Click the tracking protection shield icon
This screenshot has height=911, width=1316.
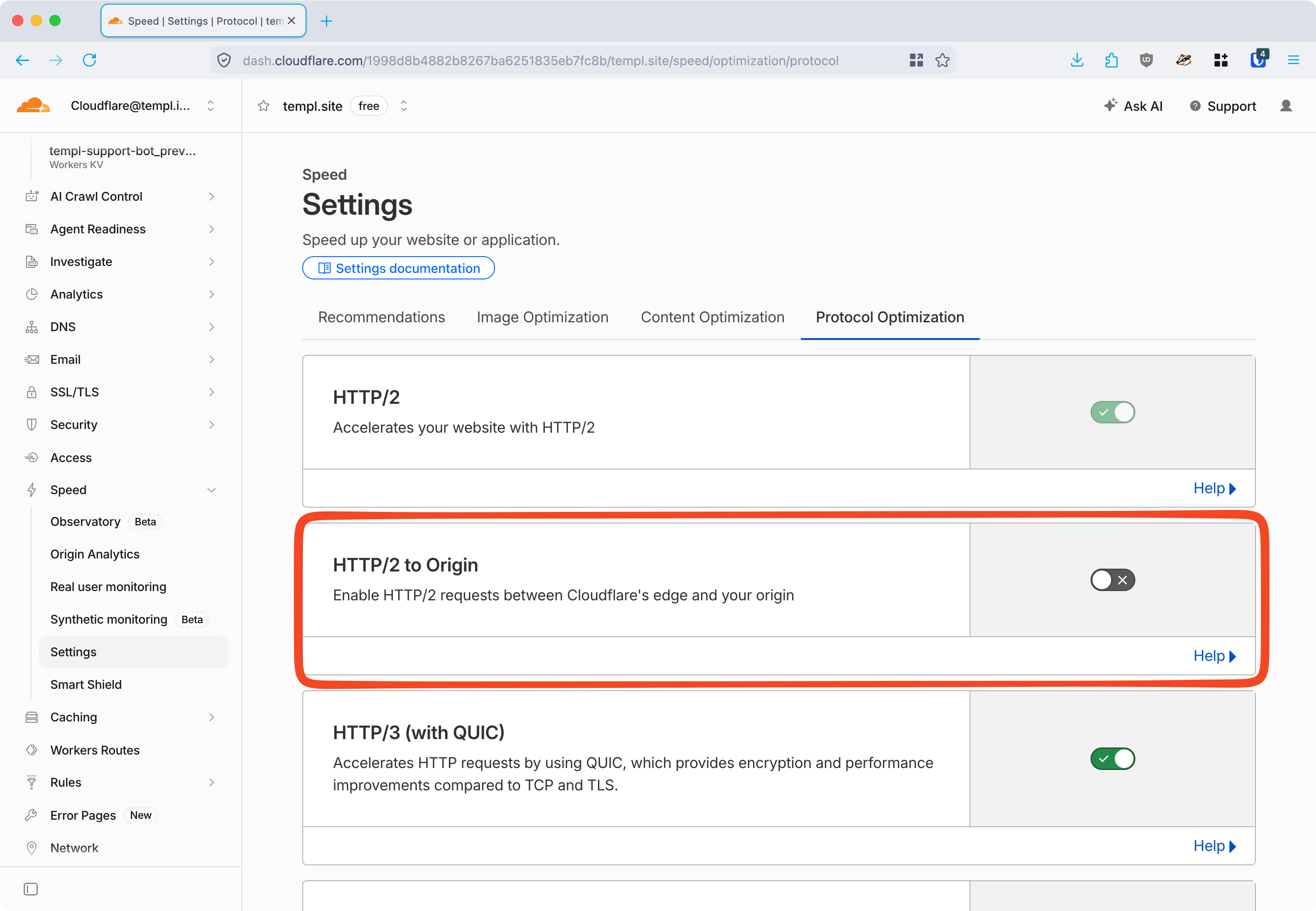(224, 61)
